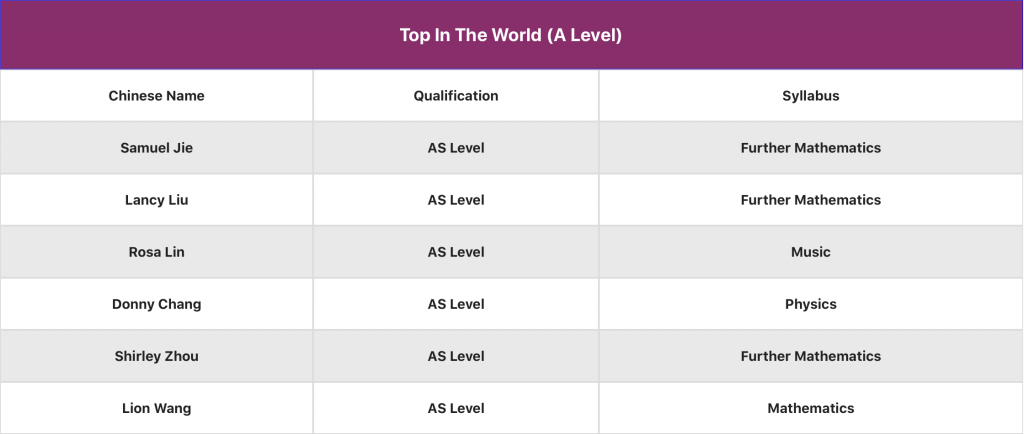Select the Qualification column header
This screenshot has width=1024, height=434.
[x=456, y=96]
